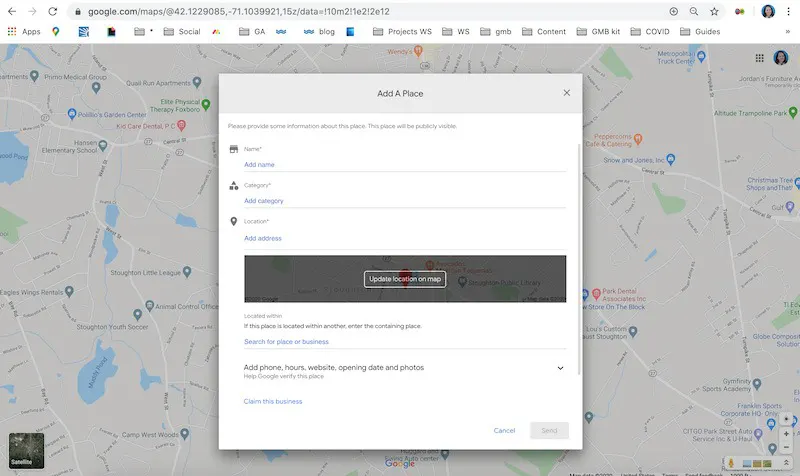The height and width of the screenshot is (476, 800).
Task: Open the Projects WS bookmarks folder
Action: pyautogui.click(x=402, y=32)
